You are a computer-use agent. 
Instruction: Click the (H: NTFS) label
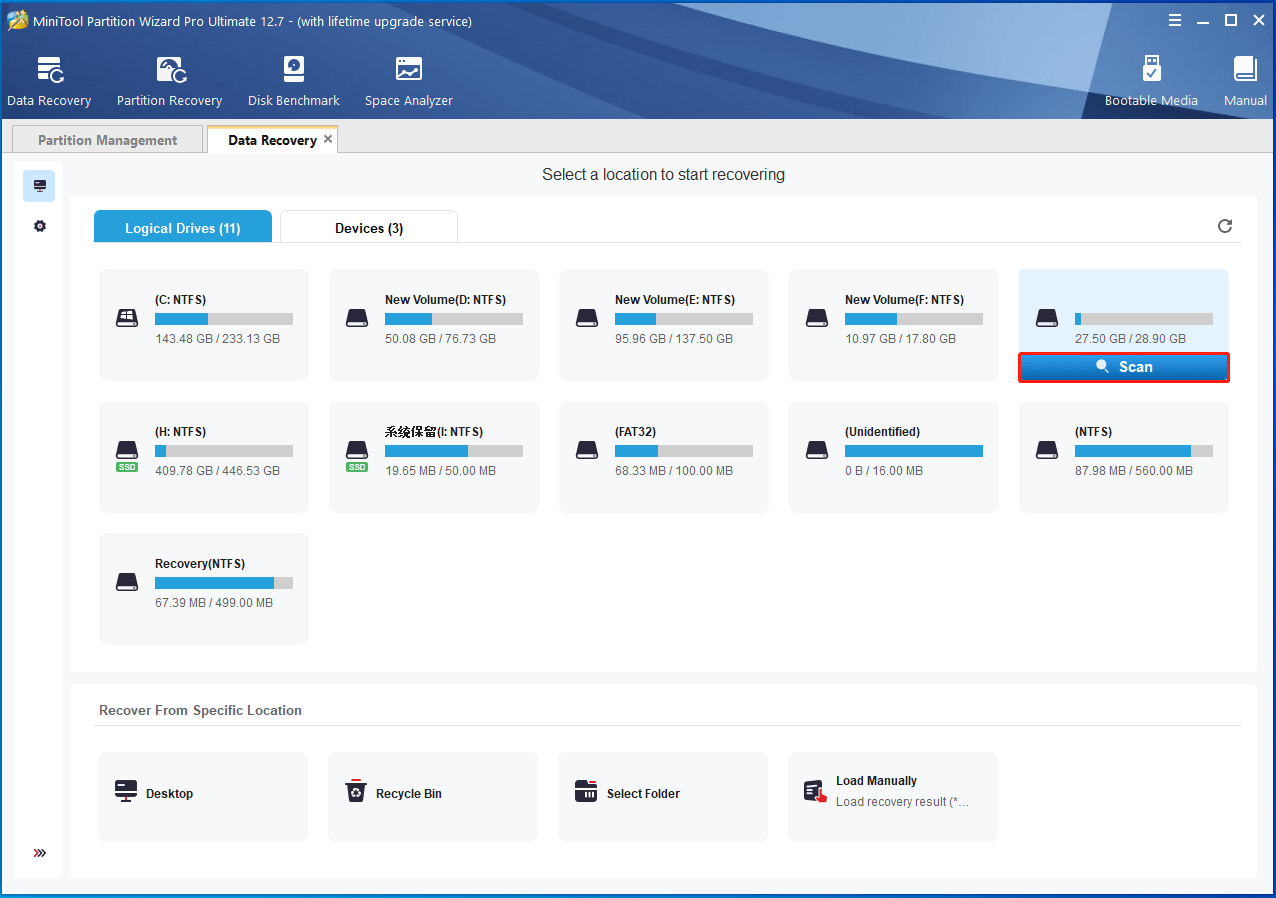180,431
